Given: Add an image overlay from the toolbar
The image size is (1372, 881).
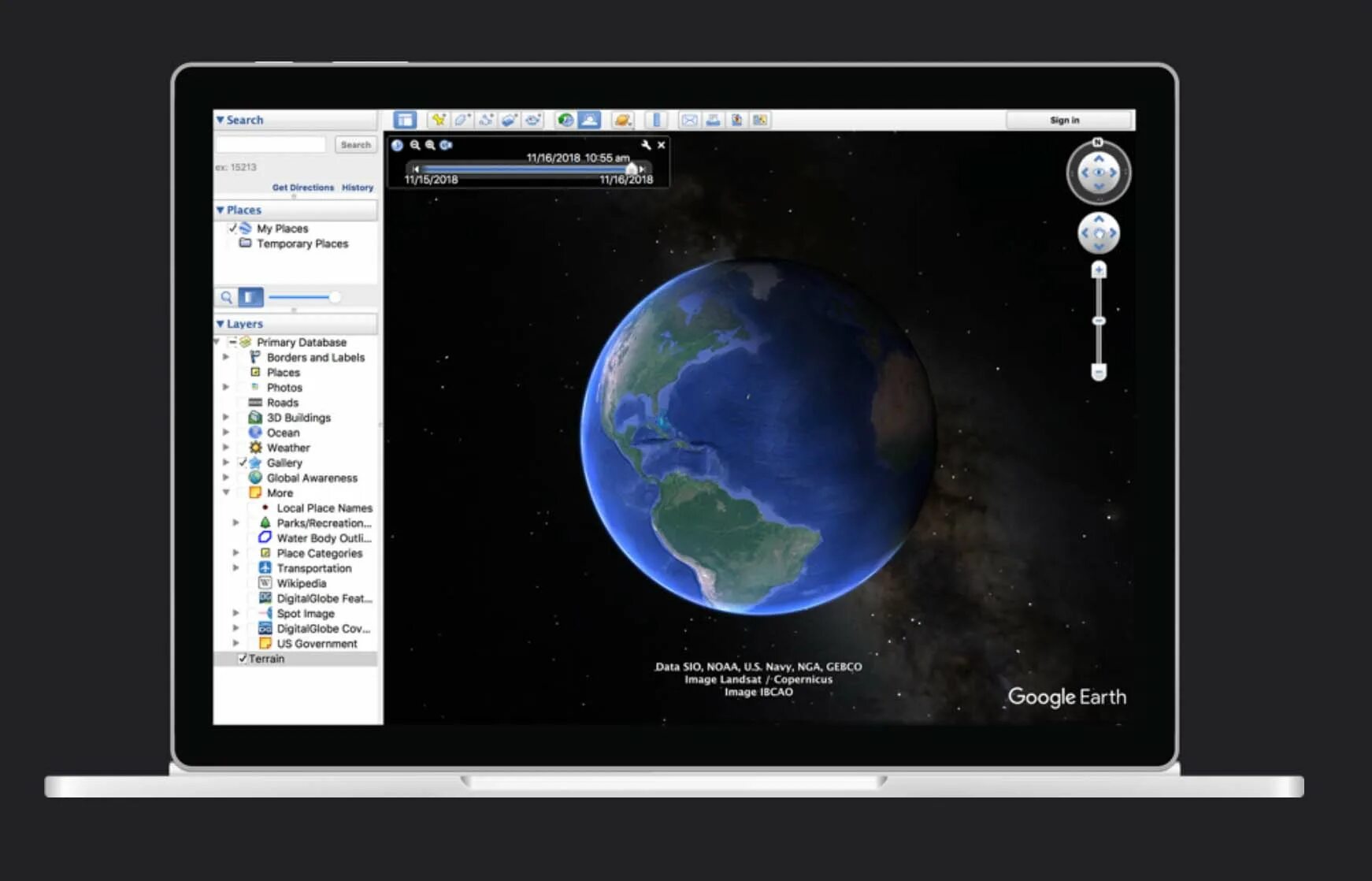Looking at the screenshot, I should [510, 120].
